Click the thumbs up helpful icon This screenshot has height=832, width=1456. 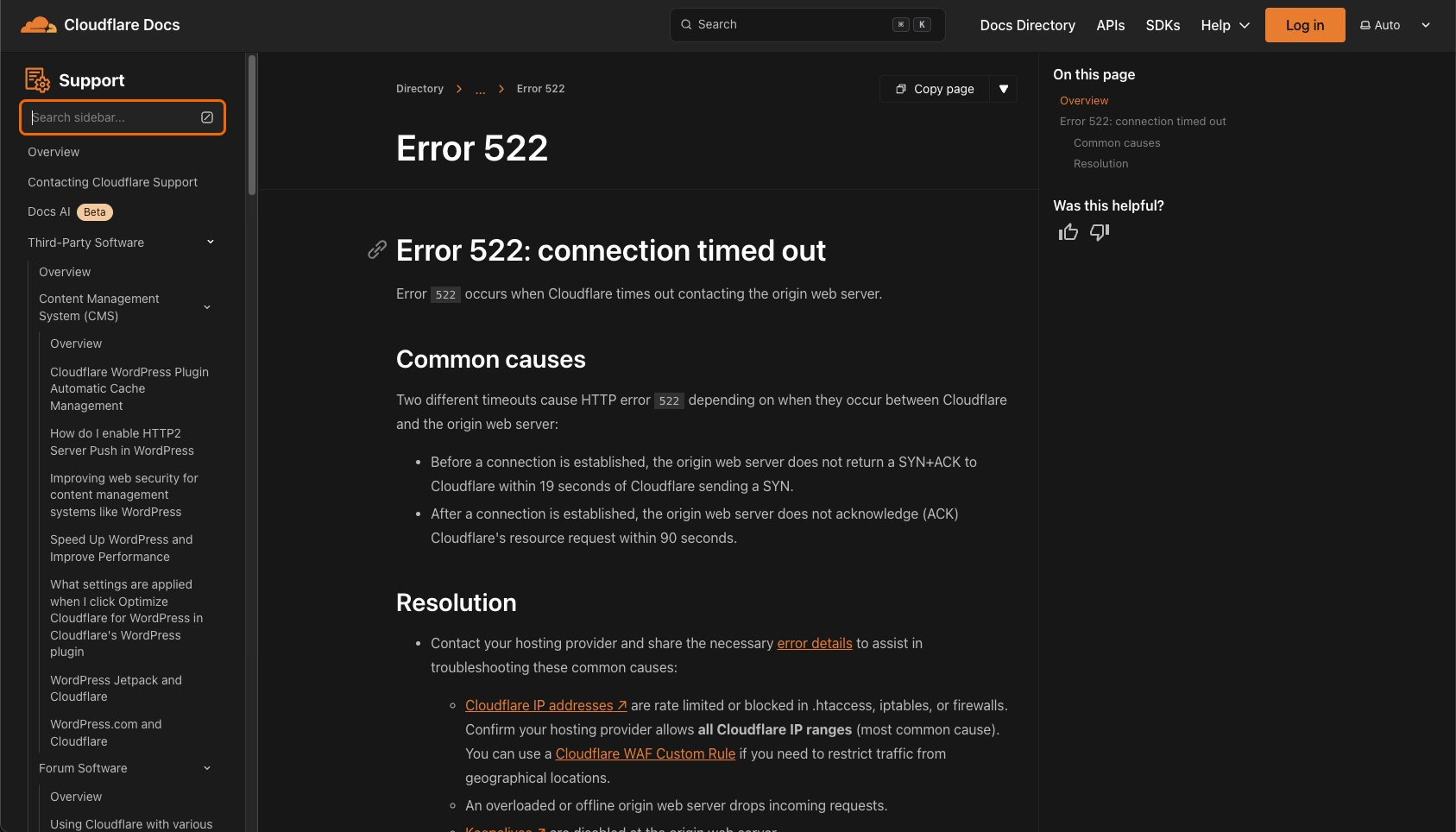pos(1068,232)
